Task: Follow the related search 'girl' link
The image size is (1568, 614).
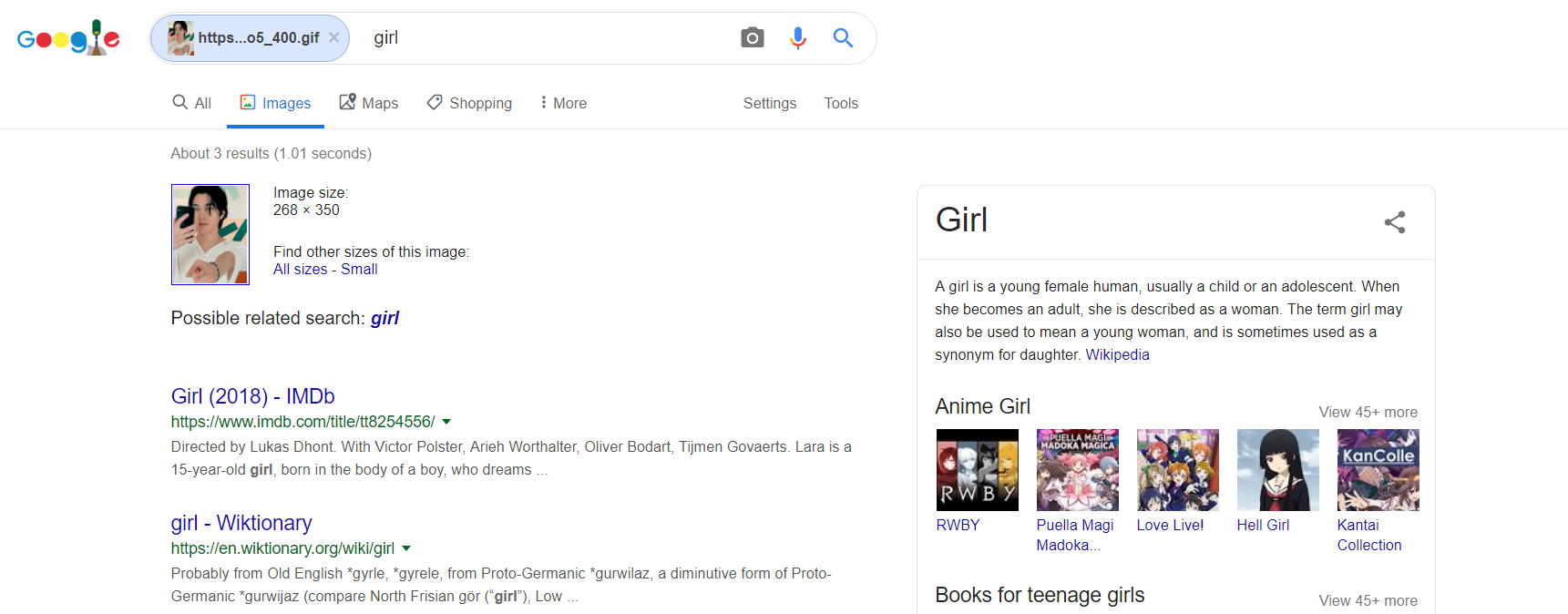Action: pos(384,318)
